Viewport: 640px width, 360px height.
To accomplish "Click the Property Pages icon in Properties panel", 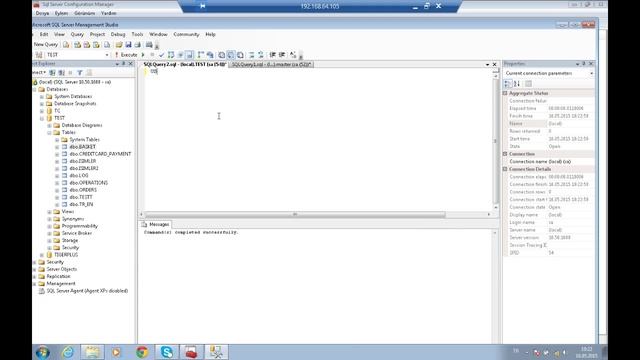I will click(x=529, y=84).
